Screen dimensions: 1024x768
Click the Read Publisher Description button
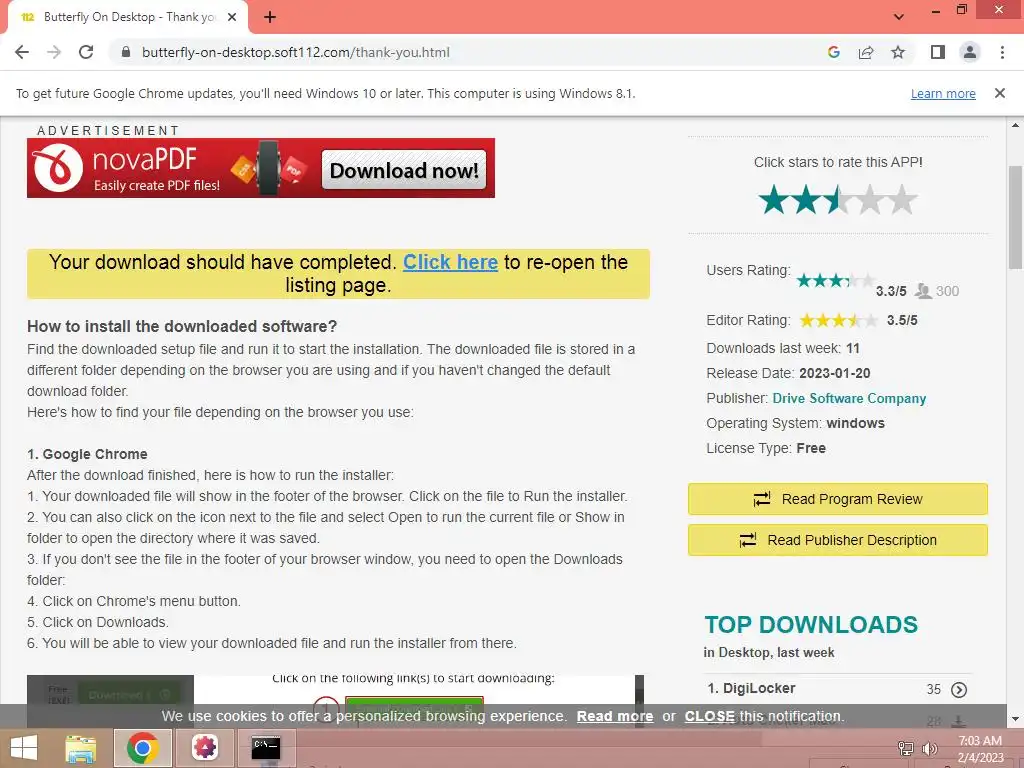click(837, 540)
